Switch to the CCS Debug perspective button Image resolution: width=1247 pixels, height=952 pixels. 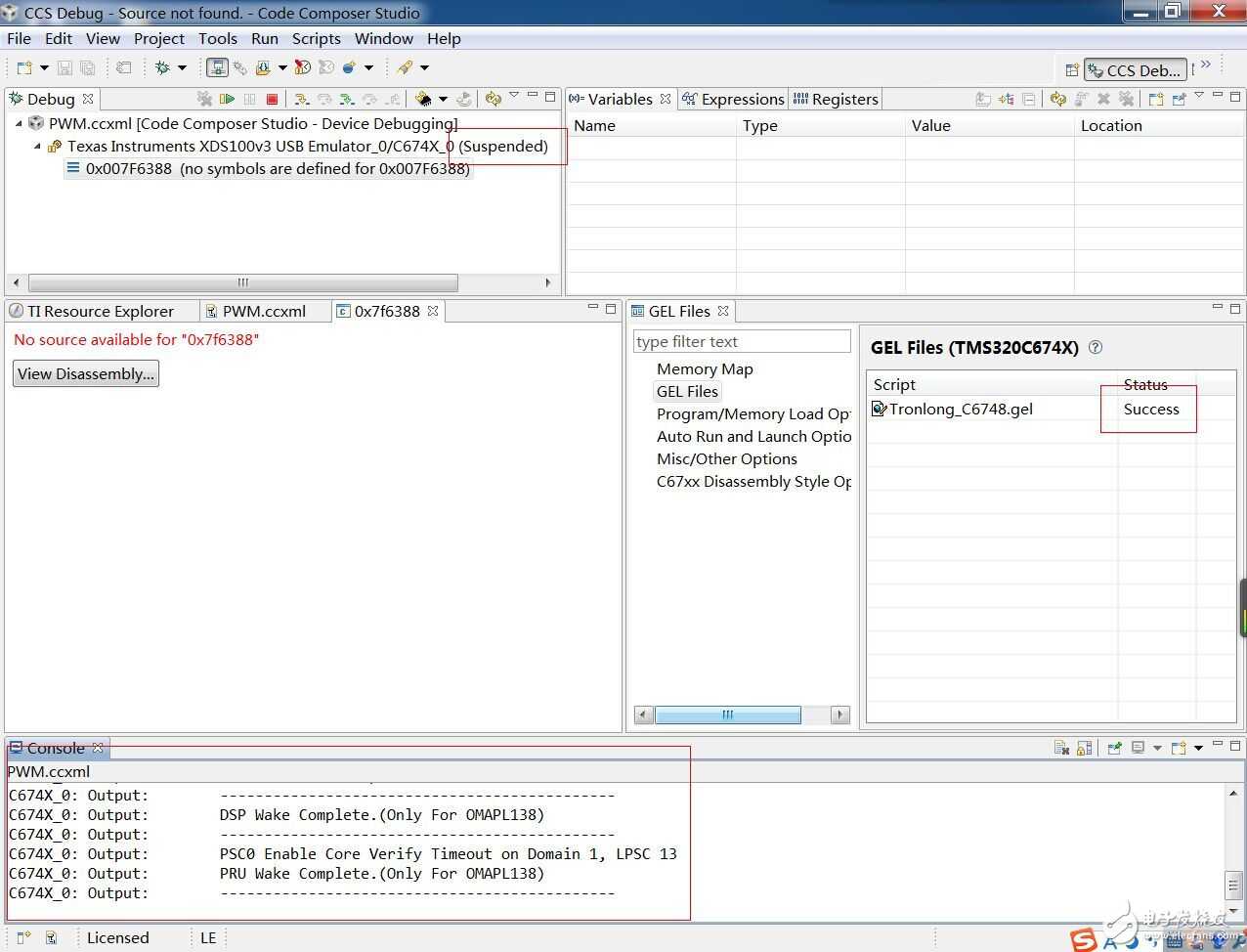click(x=1136, y=70)
